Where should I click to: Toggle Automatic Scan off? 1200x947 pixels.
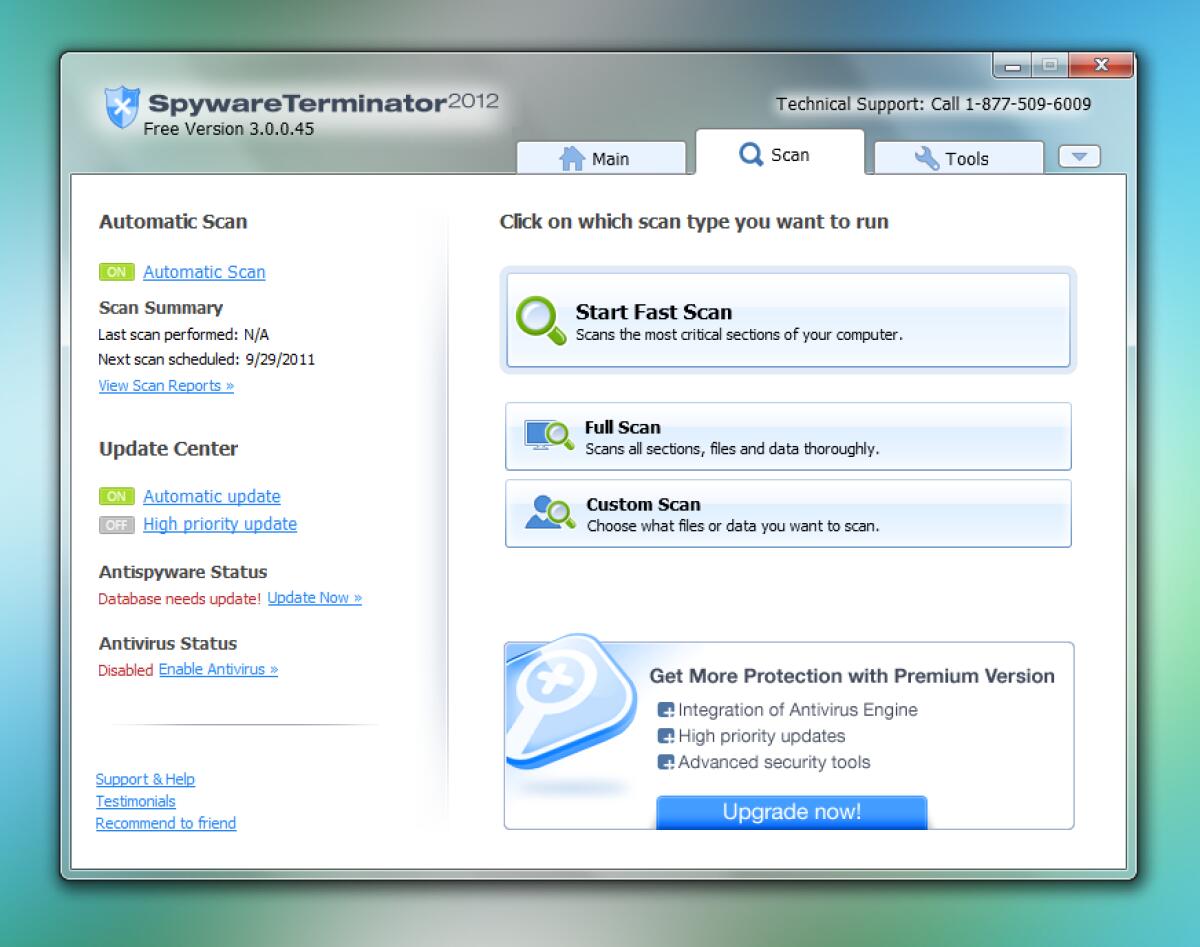(x=116, y=272)
